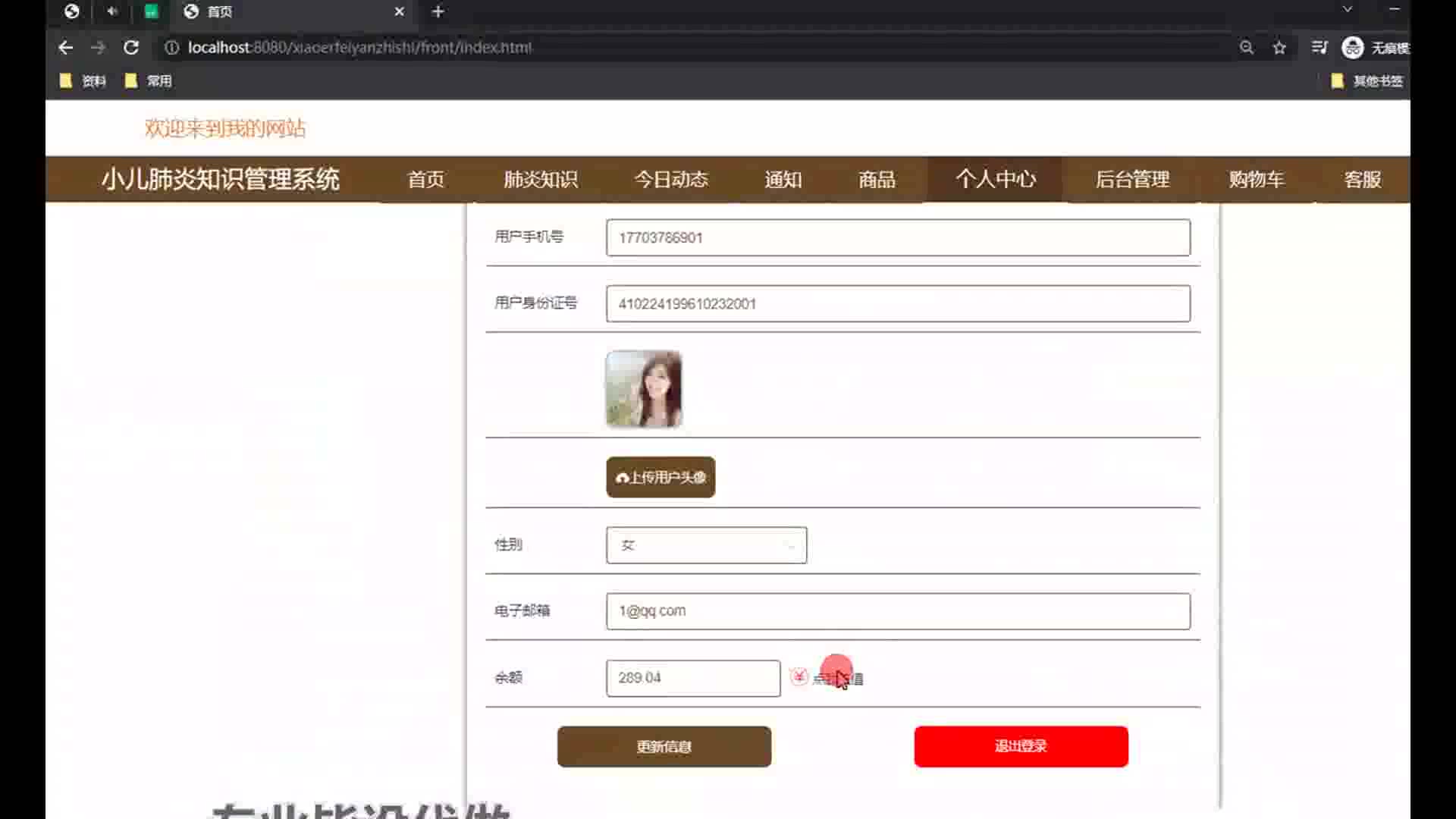Open the media control playlist icon
This screenshot has height=819, width=1456.
1319,48
